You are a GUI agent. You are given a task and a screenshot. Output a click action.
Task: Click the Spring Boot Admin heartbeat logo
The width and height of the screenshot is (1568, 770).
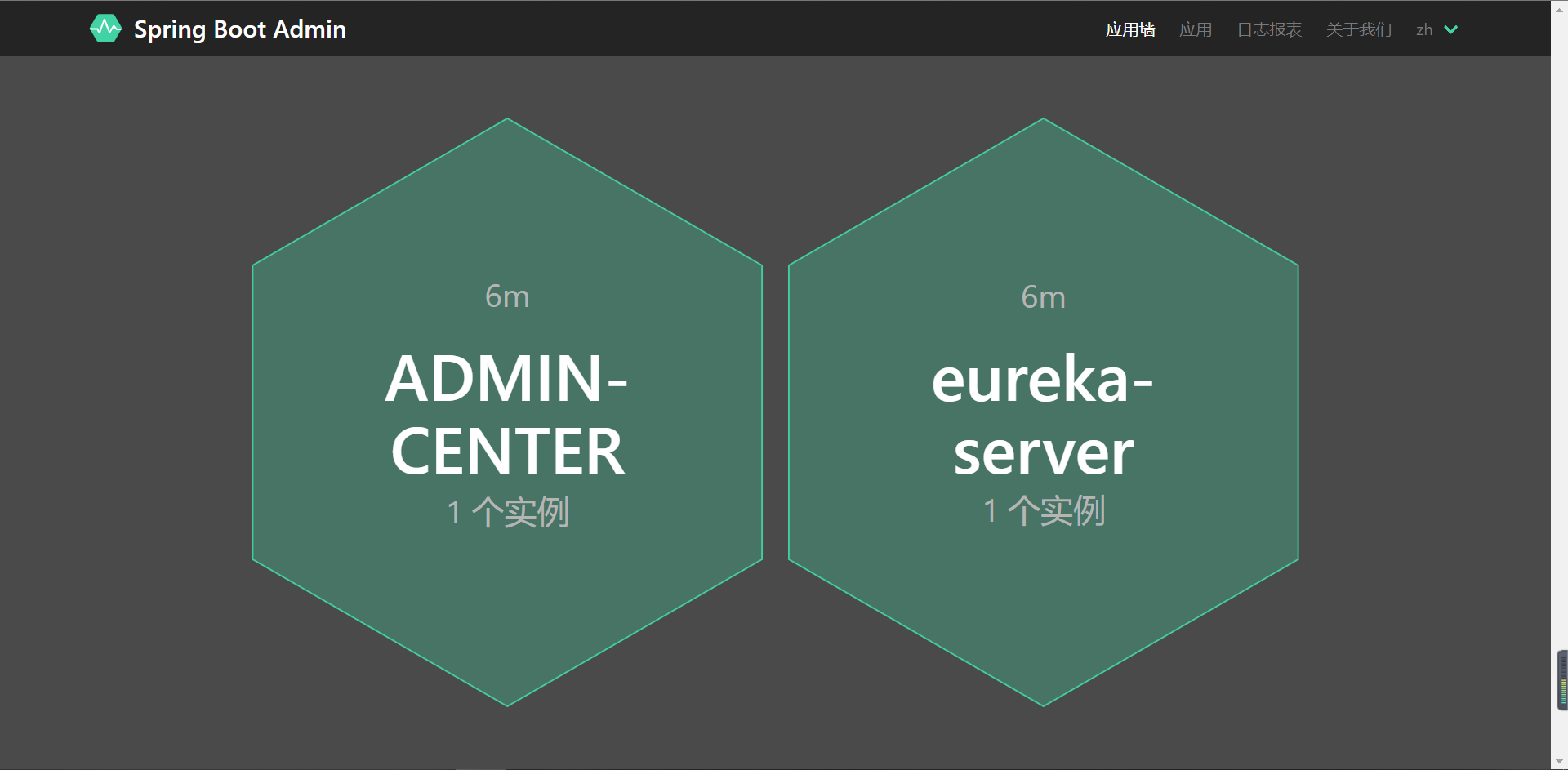click(105, 29)
